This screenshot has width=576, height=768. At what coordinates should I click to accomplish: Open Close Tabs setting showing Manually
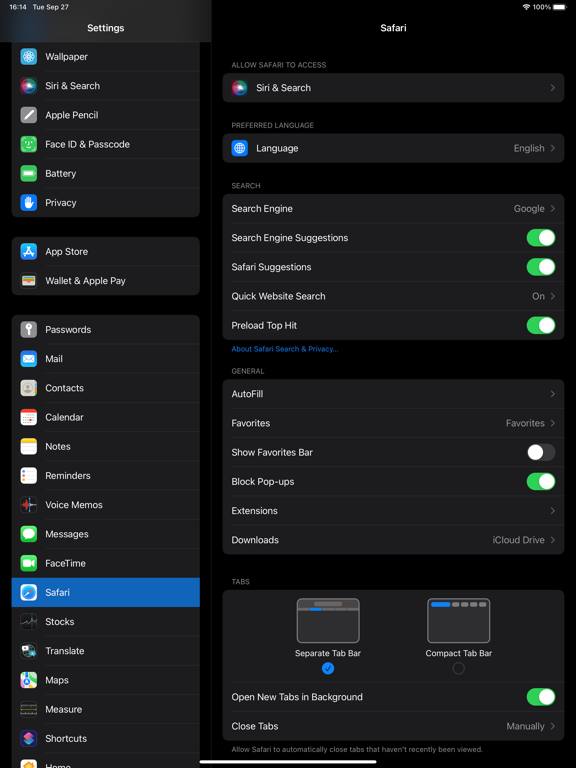(x=393, y=726)
